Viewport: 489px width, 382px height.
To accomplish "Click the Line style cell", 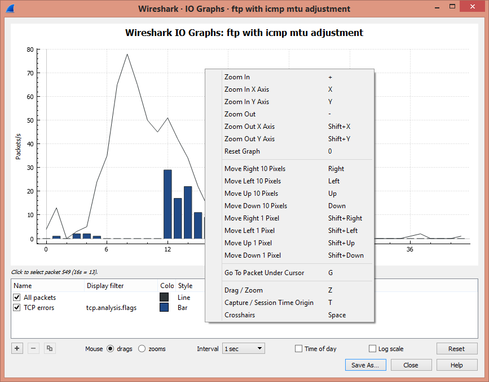I will pos(184,297).
